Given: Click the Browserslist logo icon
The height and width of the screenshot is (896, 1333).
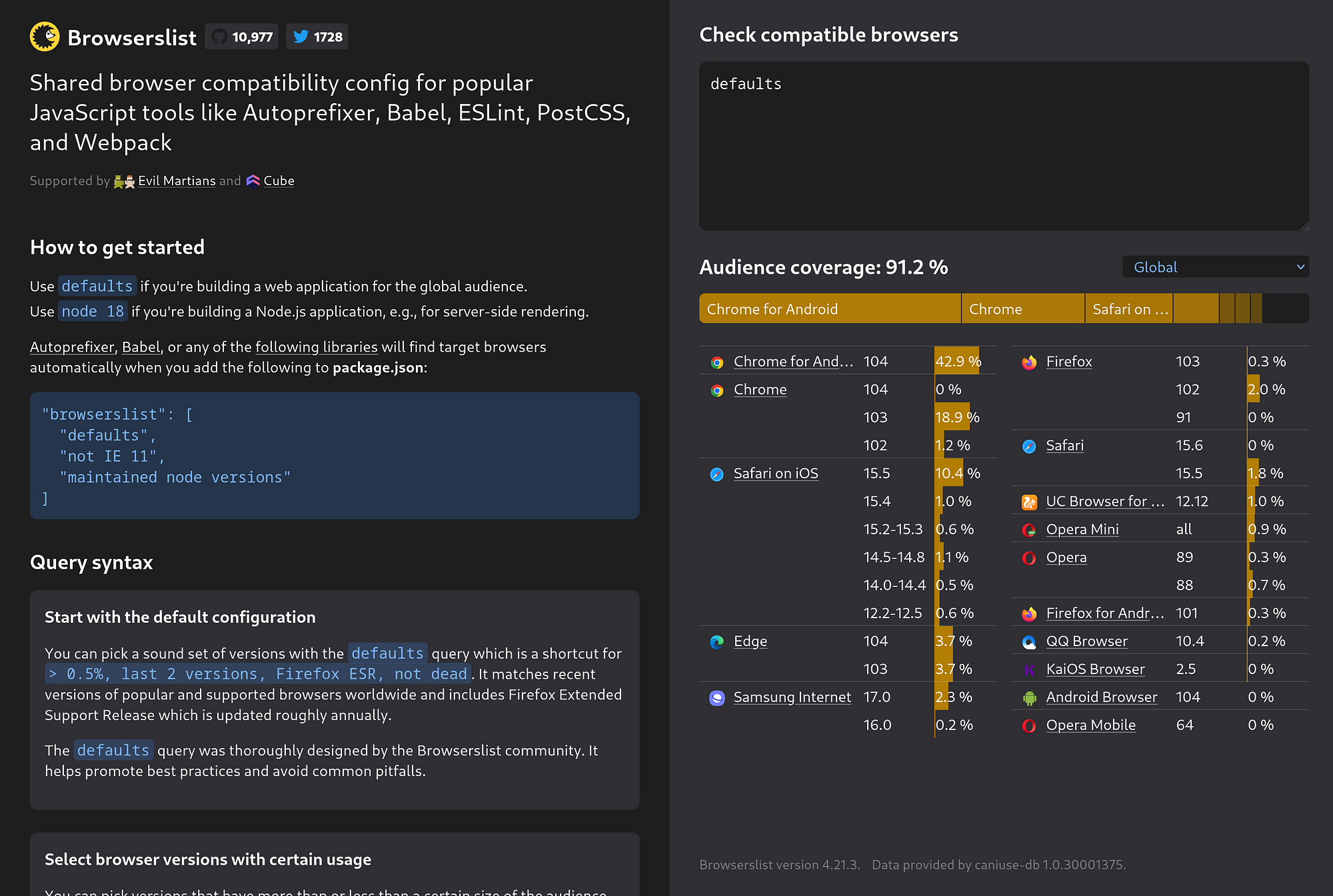Looking at the screenshot, I should [45, 37].
